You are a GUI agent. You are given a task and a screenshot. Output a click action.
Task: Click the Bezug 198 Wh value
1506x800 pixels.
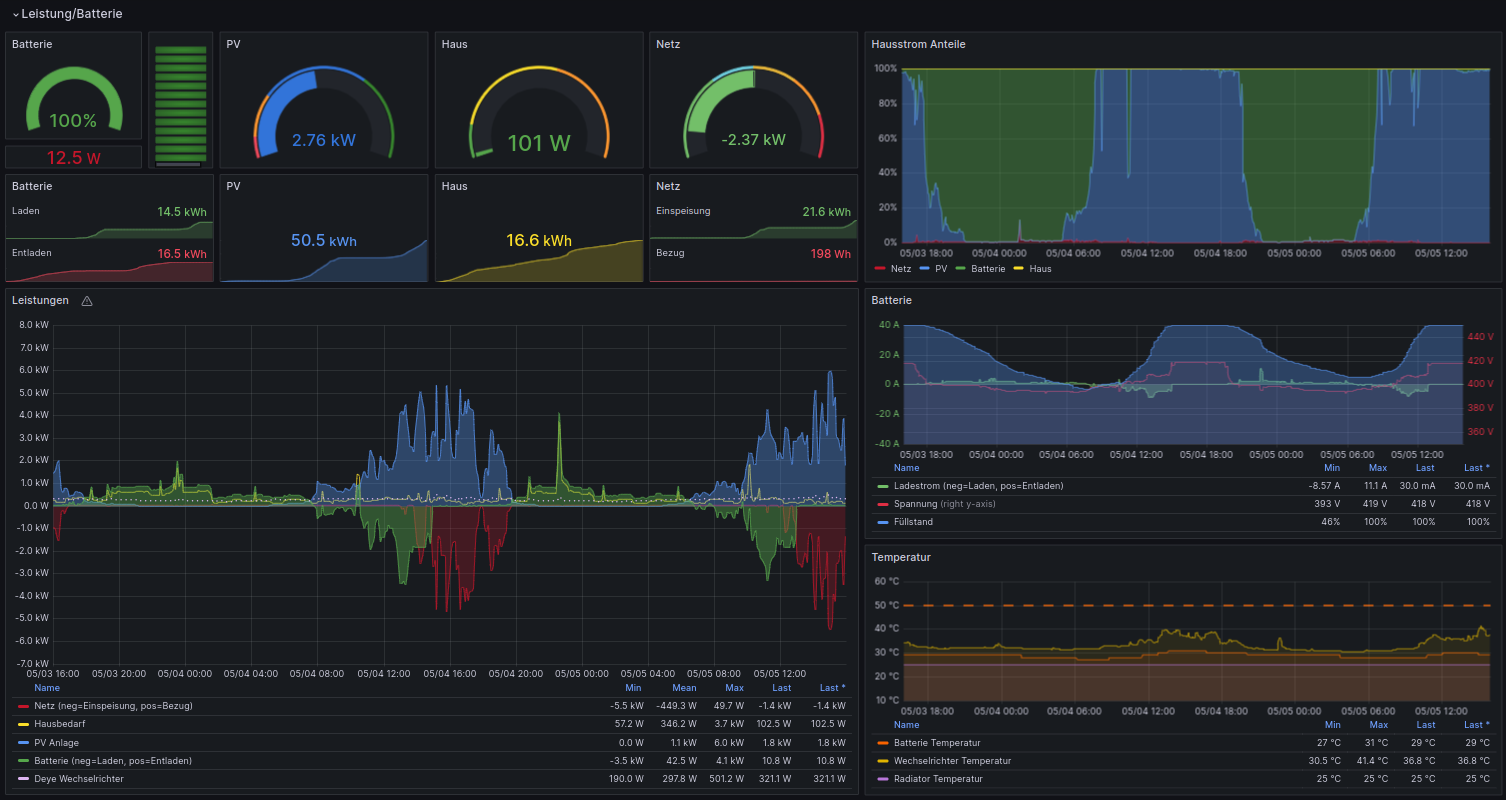coord(830,254)
